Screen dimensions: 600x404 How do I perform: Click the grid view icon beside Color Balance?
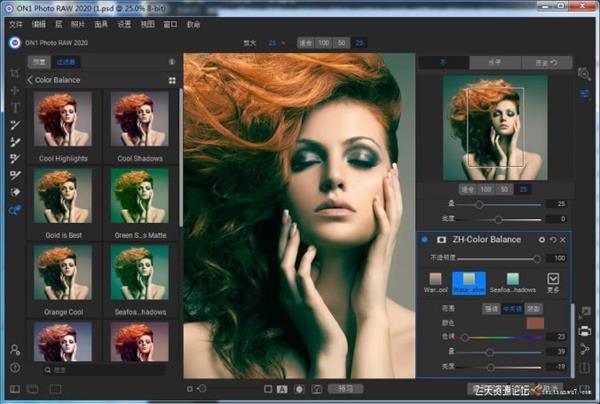(172, 79)
